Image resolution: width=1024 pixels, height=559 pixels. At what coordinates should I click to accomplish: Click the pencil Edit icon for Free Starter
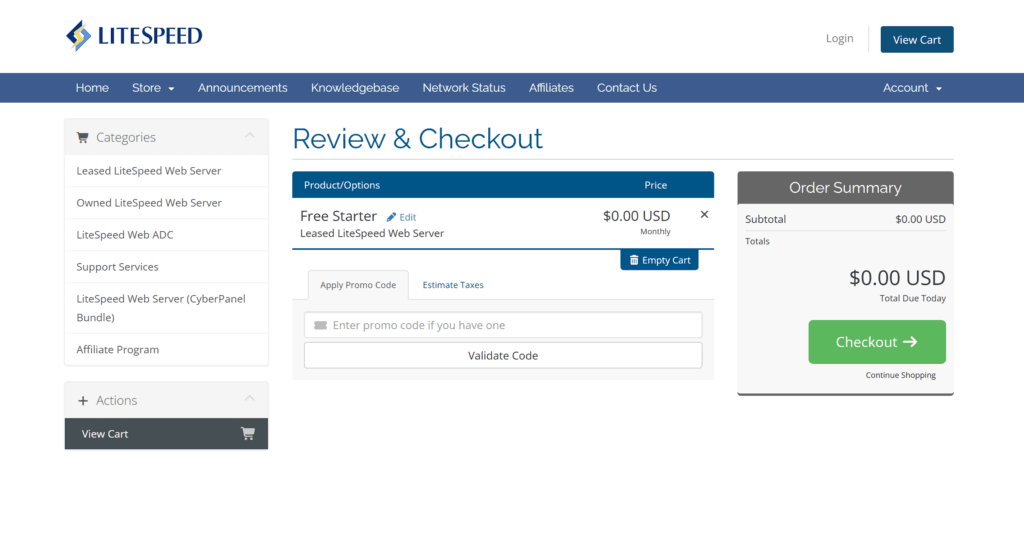391,217
